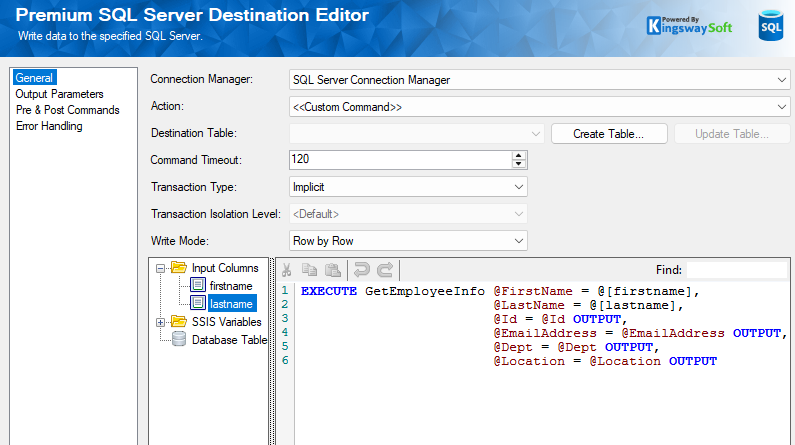The width and height of the screenshot is (795, 445).
Task: Increase Command Timeout with up arrow
Action: (x=518, y=156)
